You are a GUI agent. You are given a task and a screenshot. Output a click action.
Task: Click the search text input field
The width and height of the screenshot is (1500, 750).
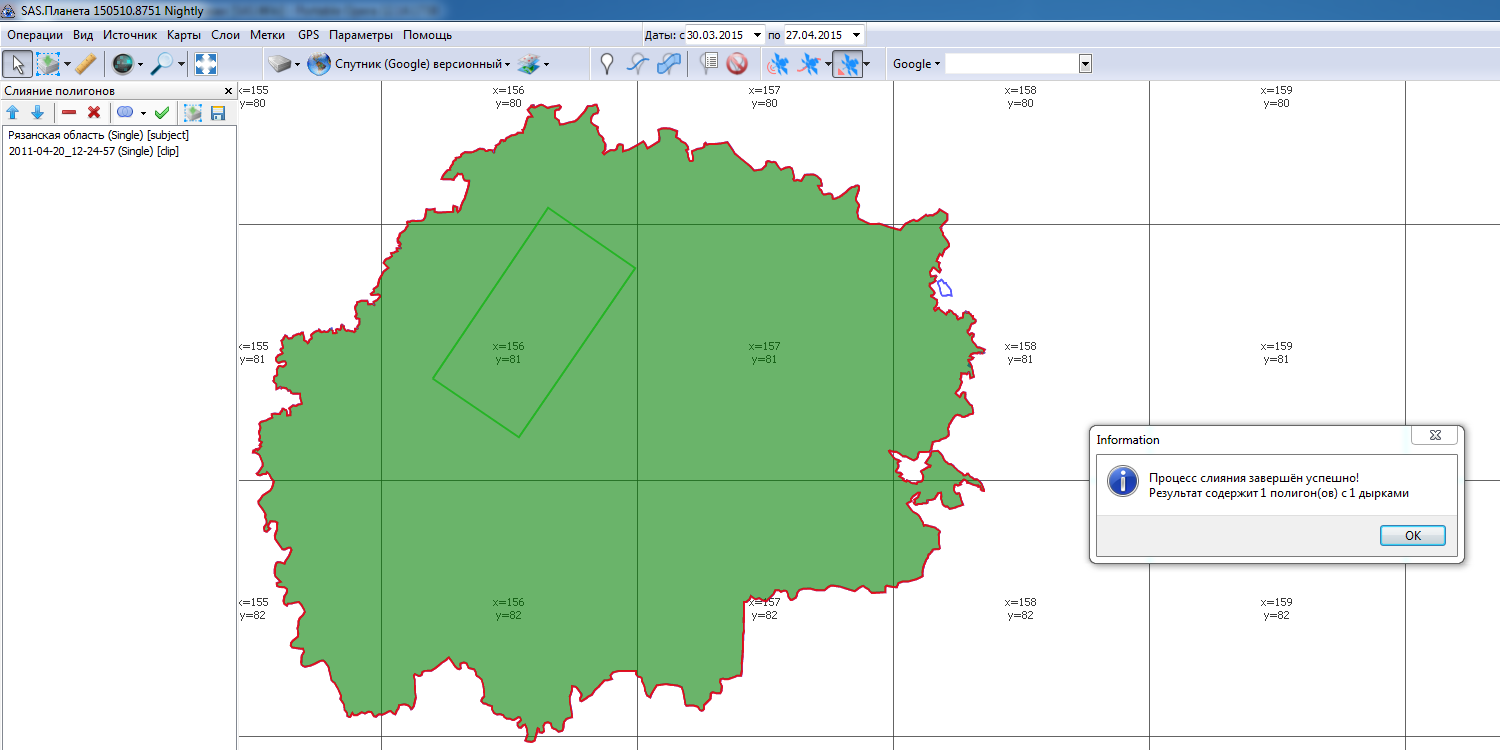point(1011,64)
